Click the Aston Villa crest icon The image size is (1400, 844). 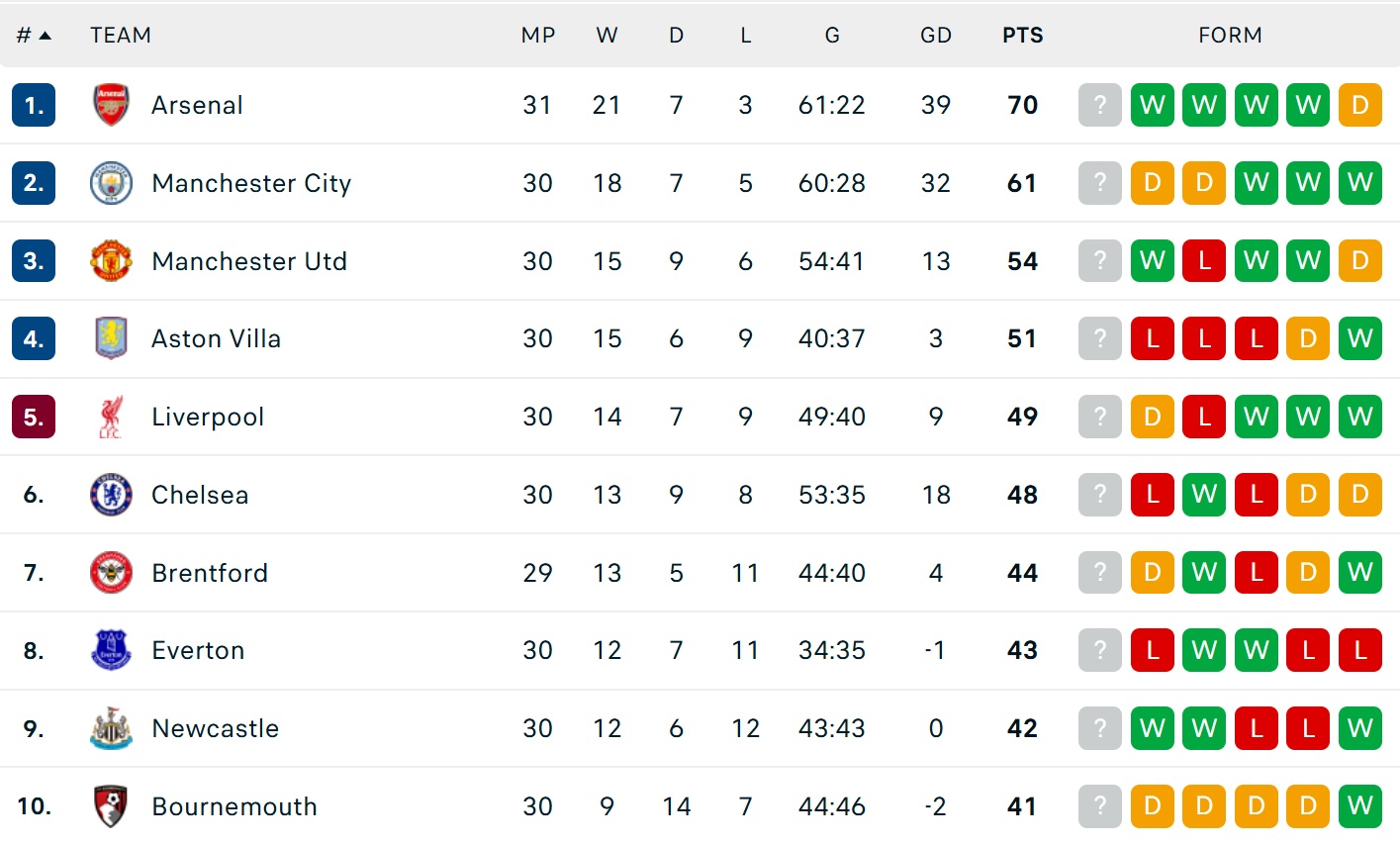(111, 338)
